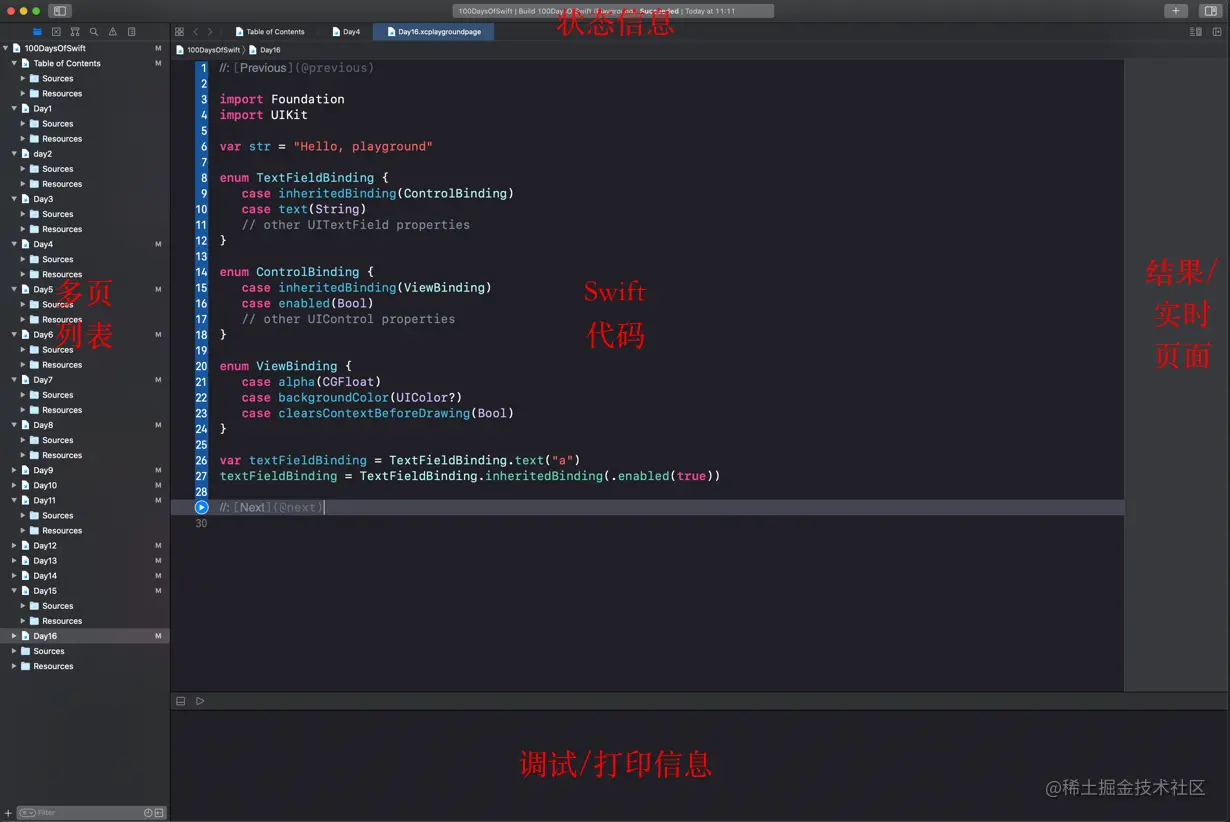This screenshot has width=1230, height=822.
Task: Open the Issue navigator warning icon
Action: tap(113, 32)
